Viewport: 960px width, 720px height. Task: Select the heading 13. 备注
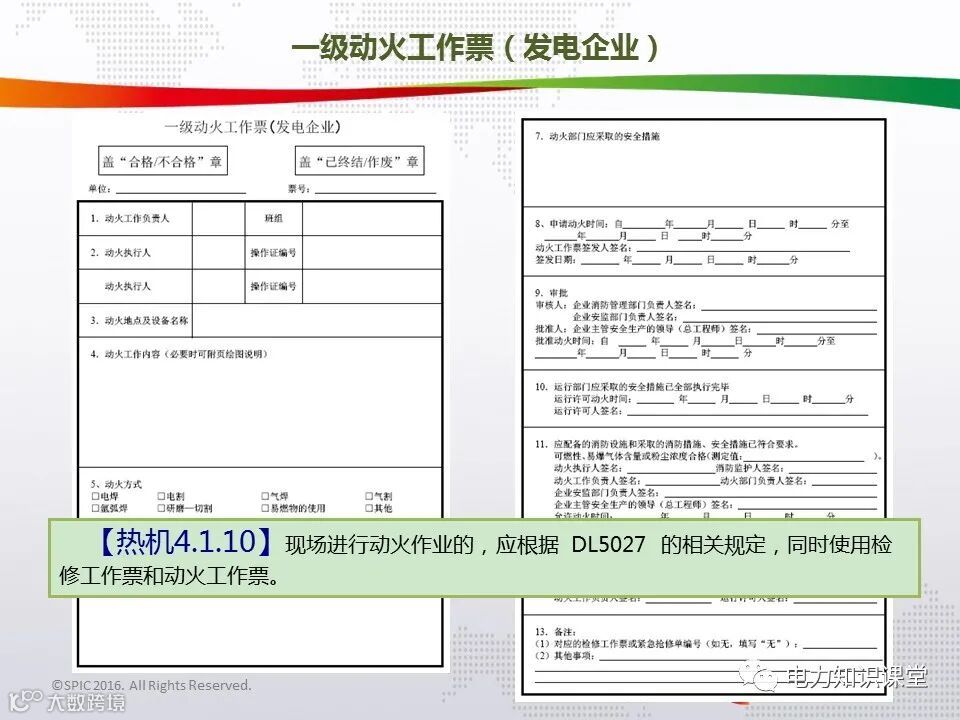555,632
